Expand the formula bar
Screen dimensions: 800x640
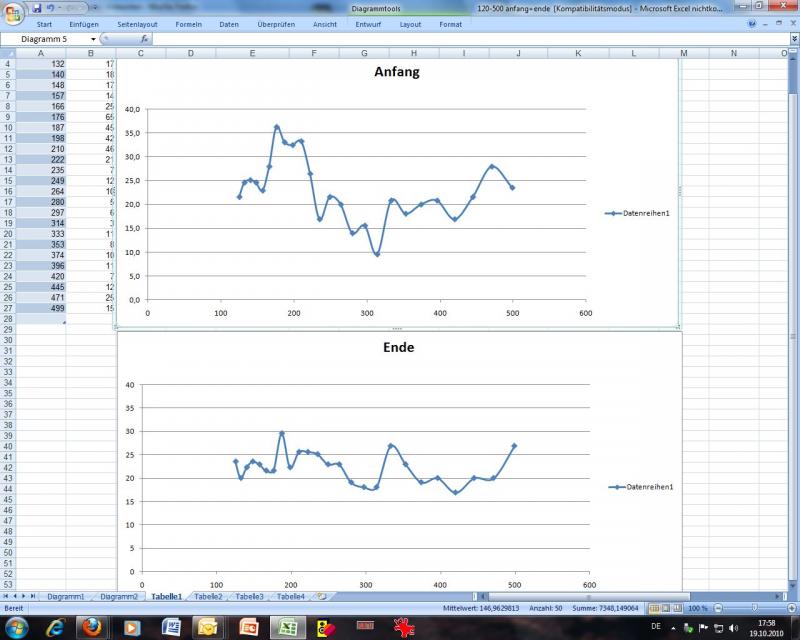(x=794, y=39)
